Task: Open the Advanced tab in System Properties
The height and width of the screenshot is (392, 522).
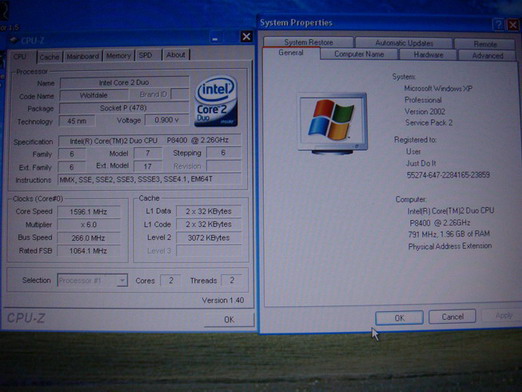Action: pos(487,55)
